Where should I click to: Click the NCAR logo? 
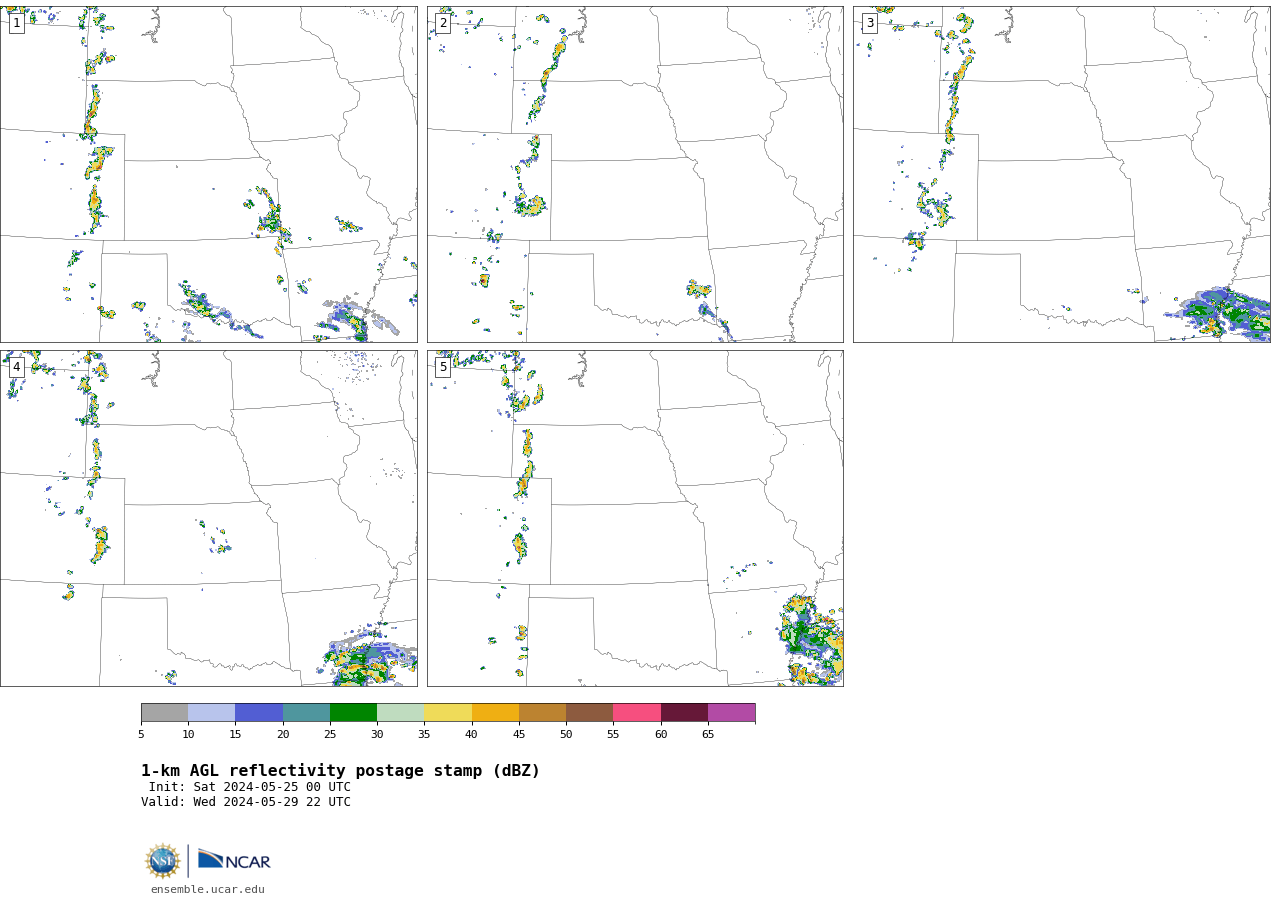pos(234,860)
